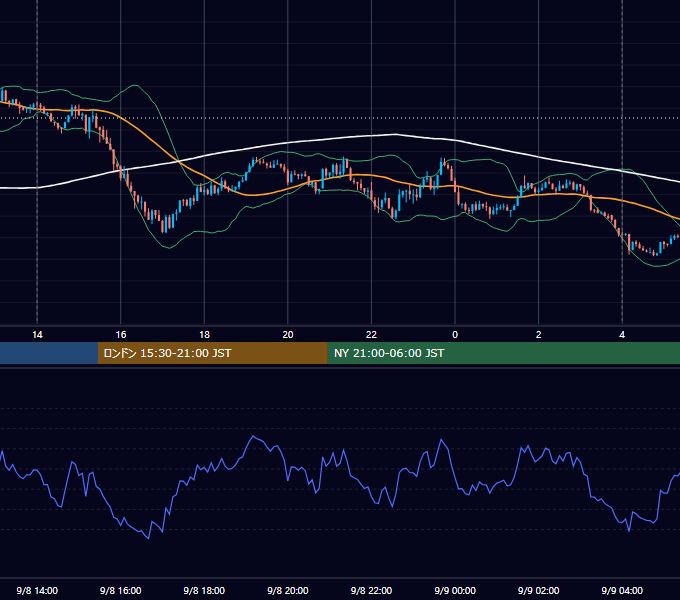Click the London session bar 15:30-21:00 JST
This screenshot has height=600, width=680.
coord(212,353)
